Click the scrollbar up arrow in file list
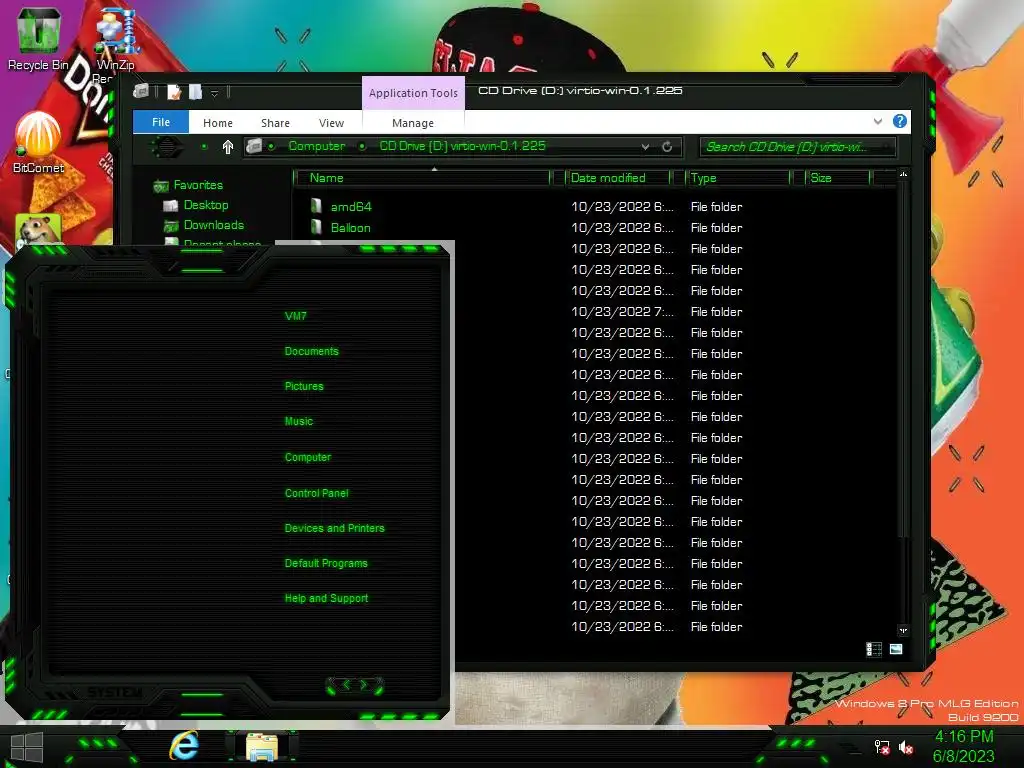The height and width of the screenshot is (768, 1024). click(903, 174)
